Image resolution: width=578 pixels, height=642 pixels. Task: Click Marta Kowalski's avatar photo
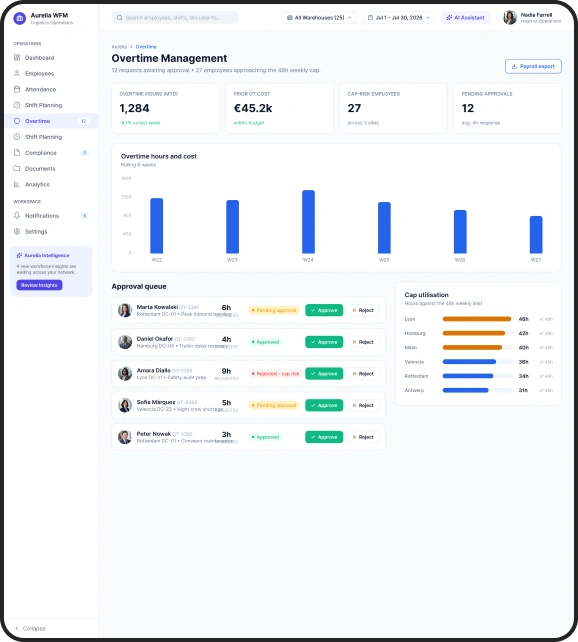125,310
